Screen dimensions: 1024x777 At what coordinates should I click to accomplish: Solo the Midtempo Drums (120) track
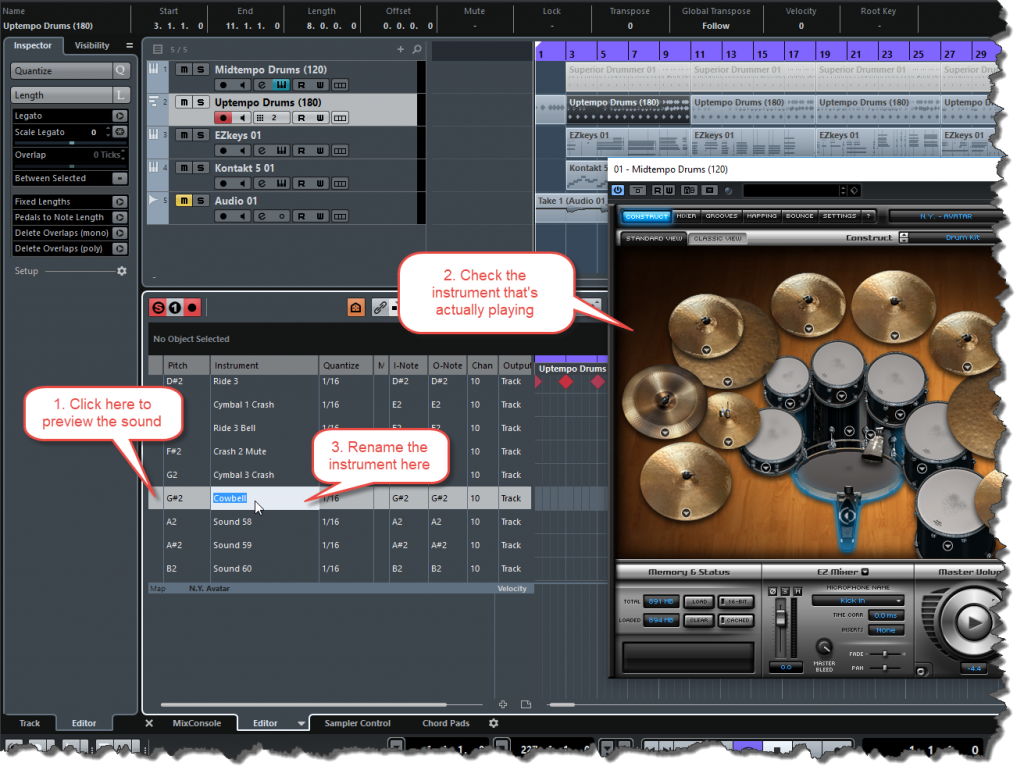coord(200,69)
